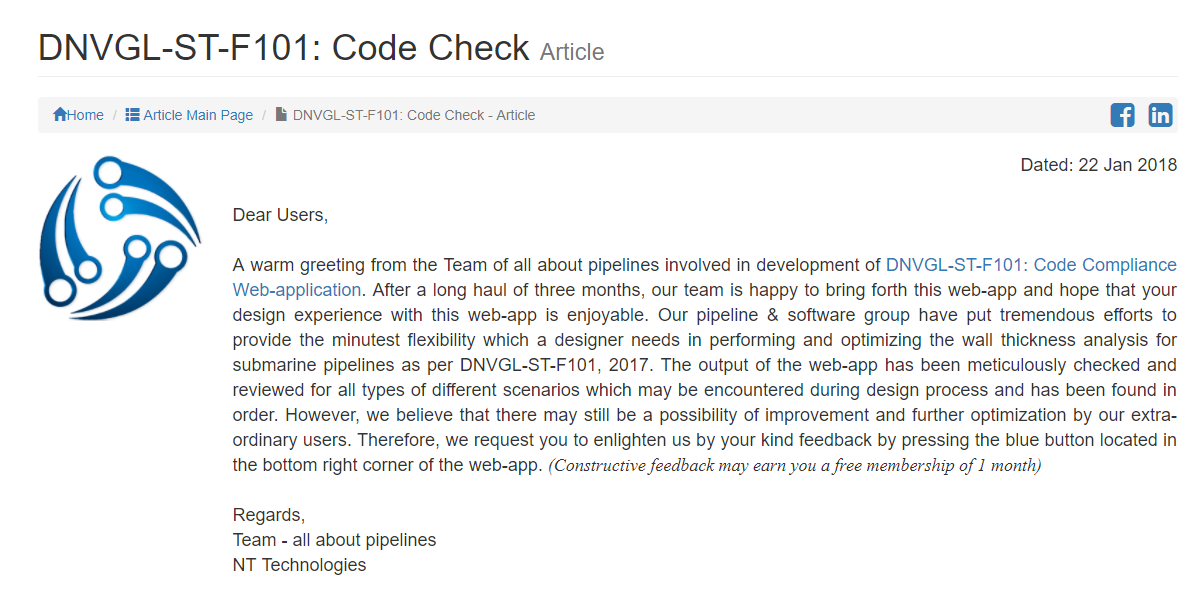The image size is (1204, 596).
Task: Click the Home house icon in breadcrumb
Action: [x=60, y=115]
